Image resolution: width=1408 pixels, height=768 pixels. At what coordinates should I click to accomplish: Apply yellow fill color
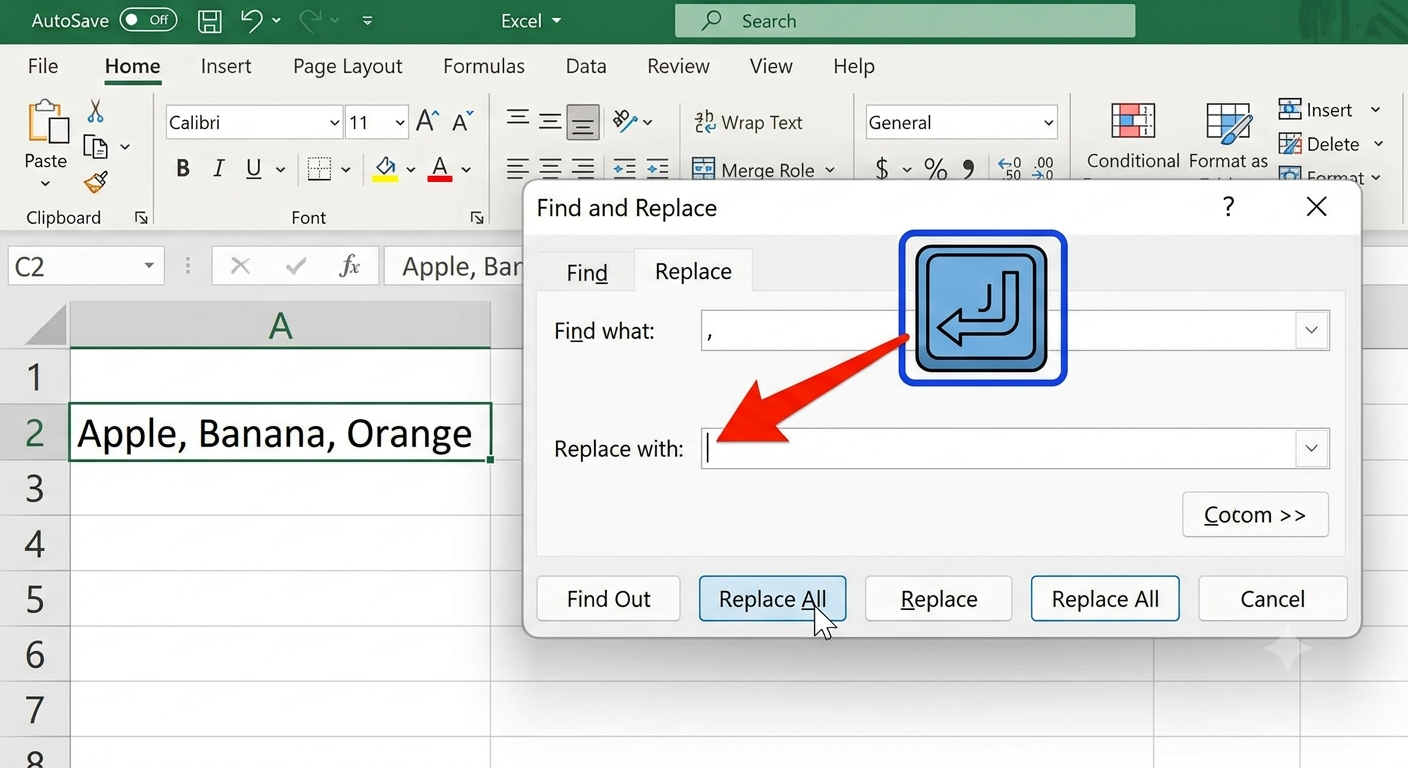(x=386, y=169)
